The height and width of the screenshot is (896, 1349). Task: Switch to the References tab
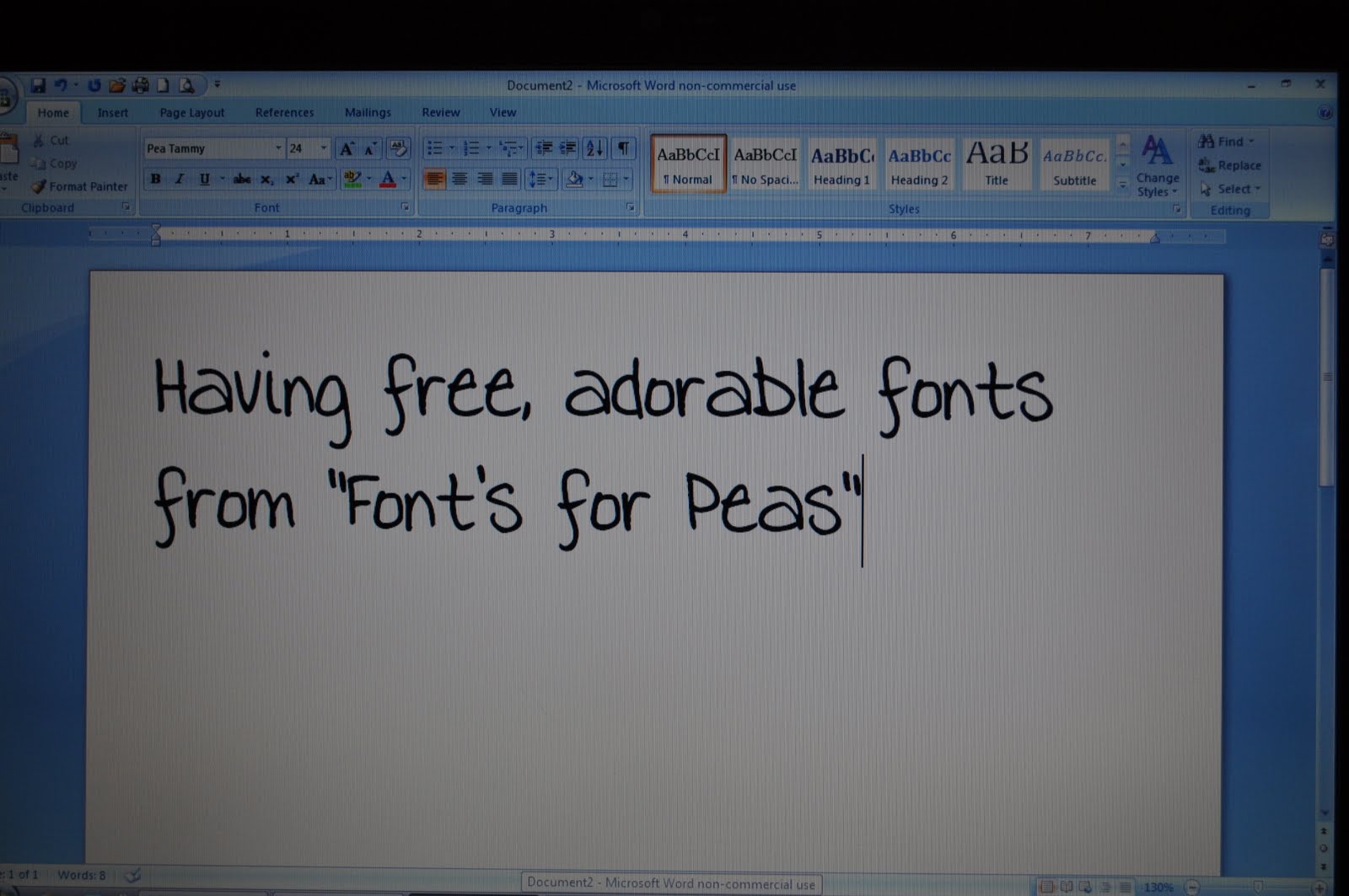[284, 113]
